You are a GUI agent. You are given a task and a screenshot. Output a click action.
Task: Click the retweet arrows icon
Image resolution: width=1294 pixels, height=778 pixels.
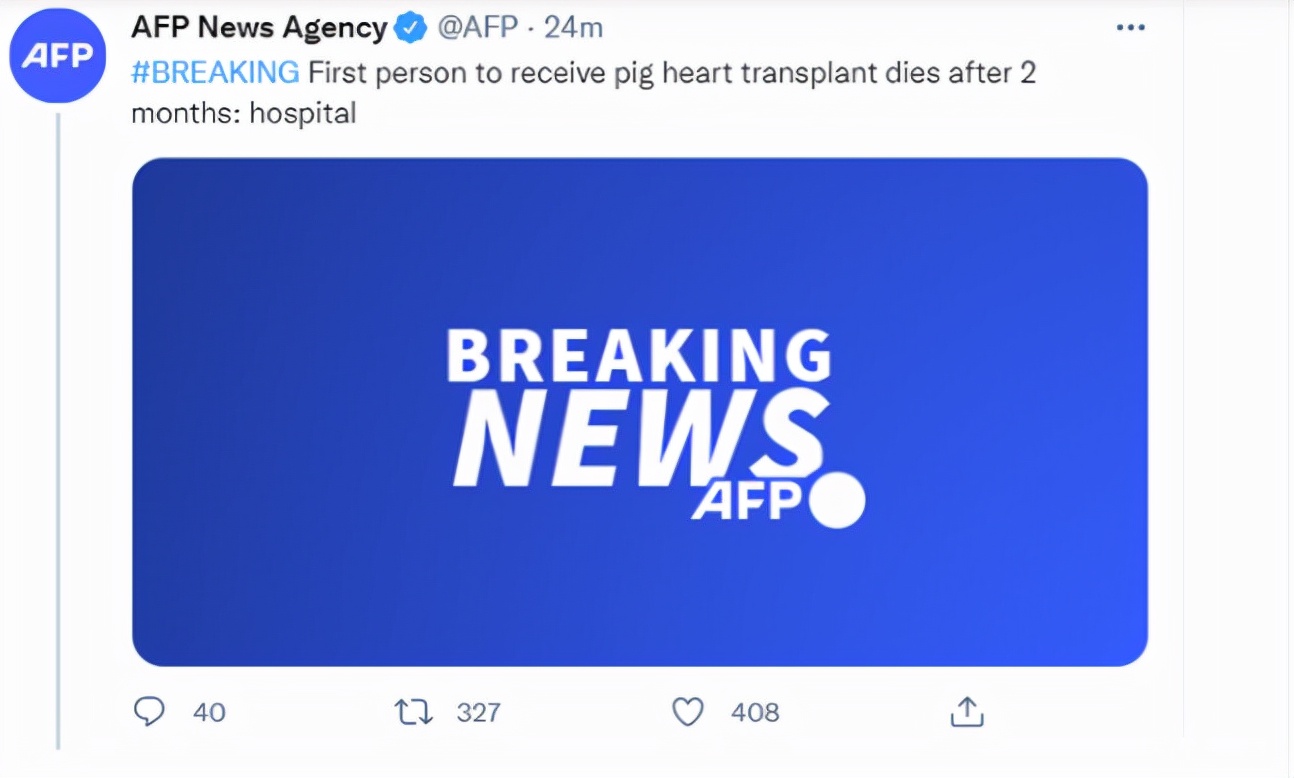click(x=410, y=712)
